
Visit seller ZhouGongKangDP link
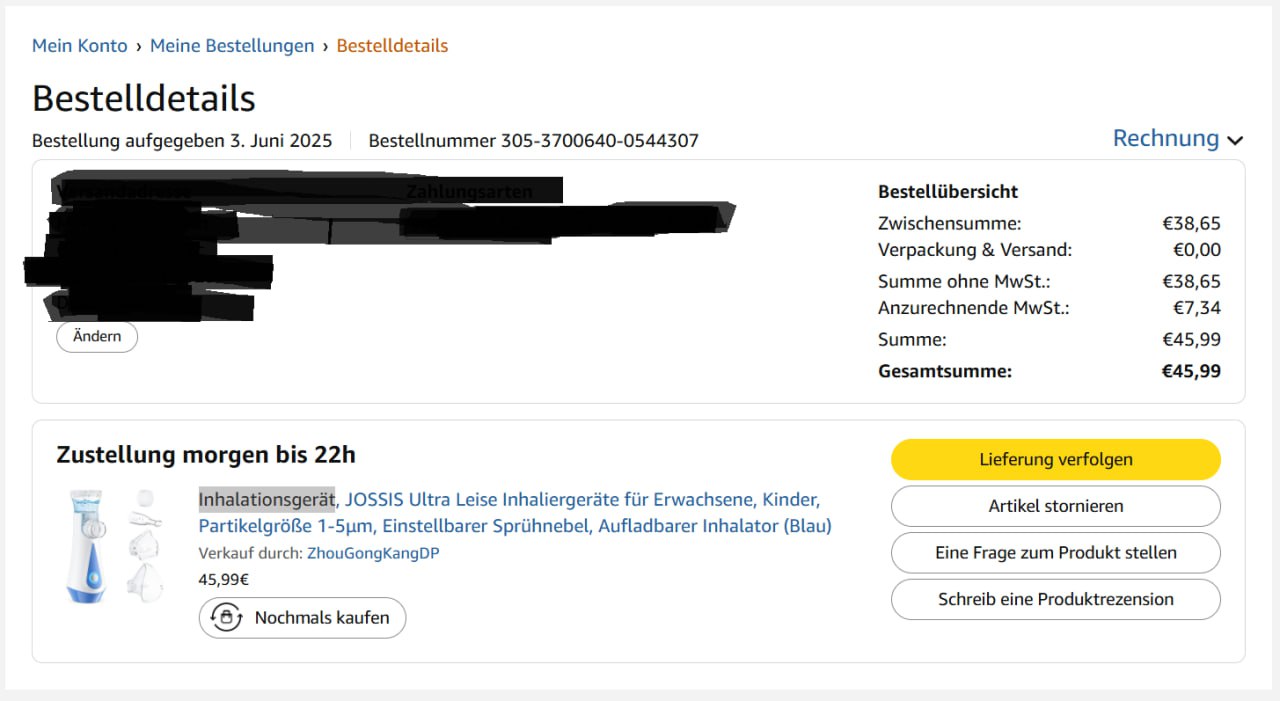pyautogui.click(x=373, y=553)
